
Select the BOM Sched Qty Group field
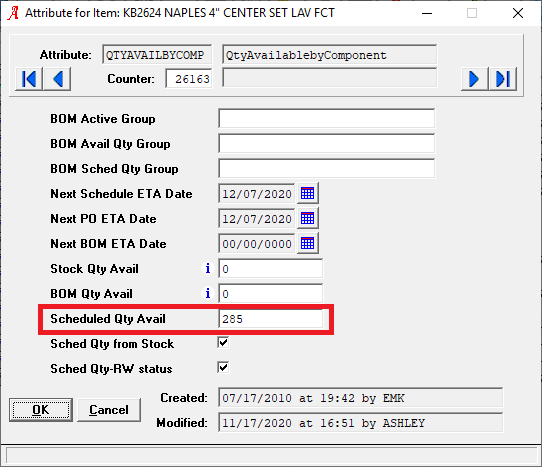[x=327, y=168]
